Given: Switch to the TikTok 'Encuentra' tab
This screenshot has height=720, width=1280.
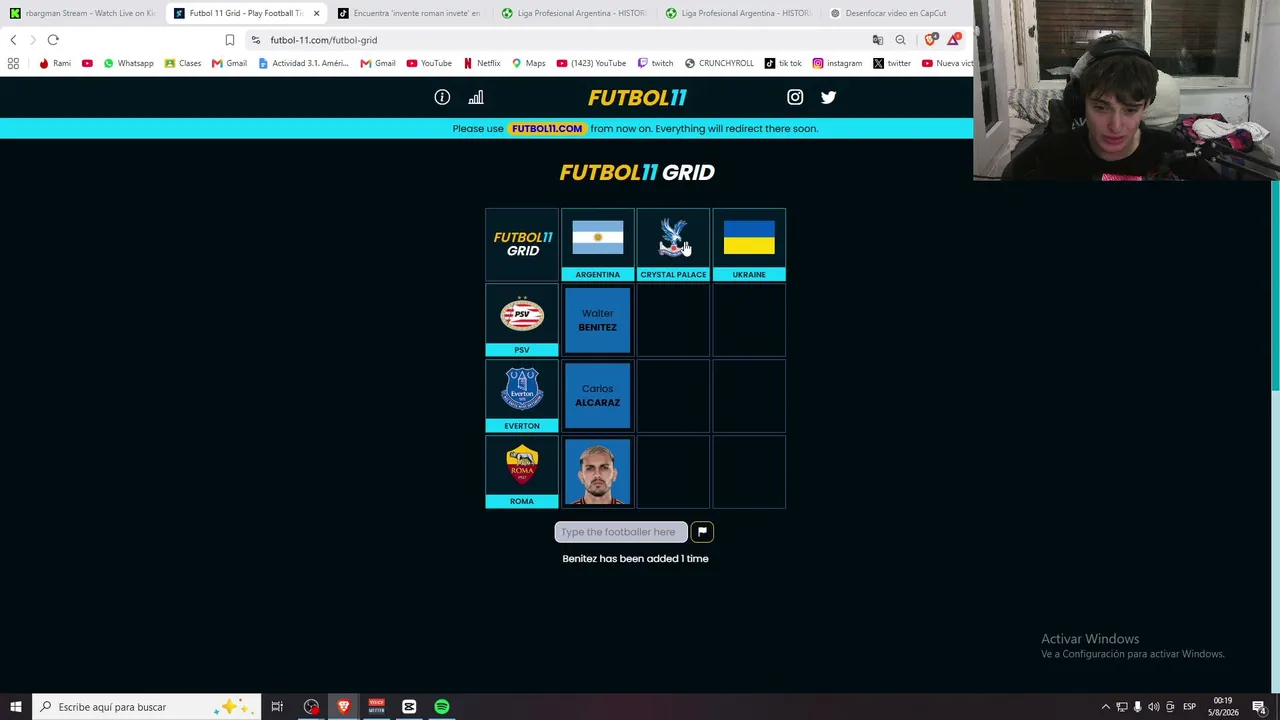Looking at the screenshot, I should click(410, 13).
